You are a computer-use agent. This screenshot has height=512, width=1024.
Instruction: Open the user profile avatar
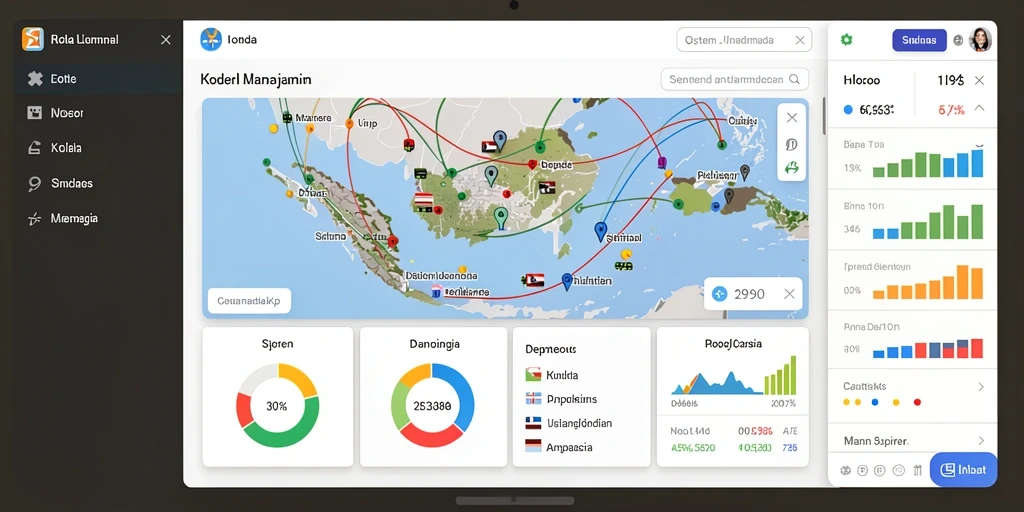(980, 40)
